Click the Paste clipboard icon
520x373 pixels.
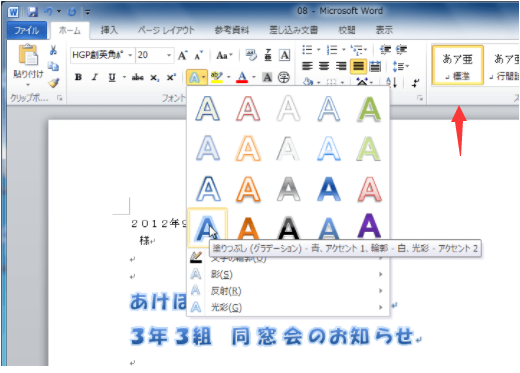(28, 55)
